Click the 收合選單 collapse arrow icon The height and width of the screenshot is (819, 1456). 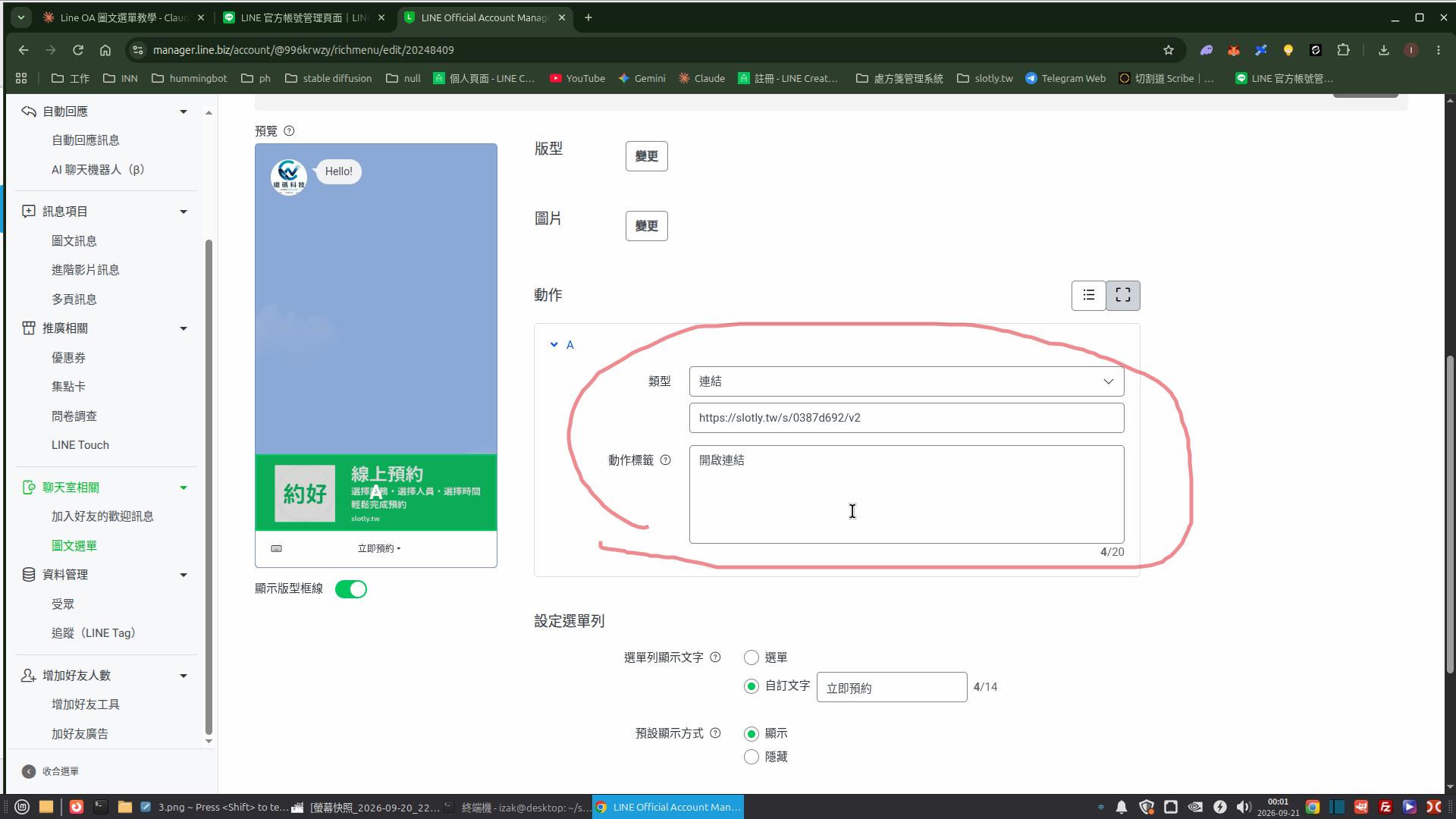click(x=29, y=771)
